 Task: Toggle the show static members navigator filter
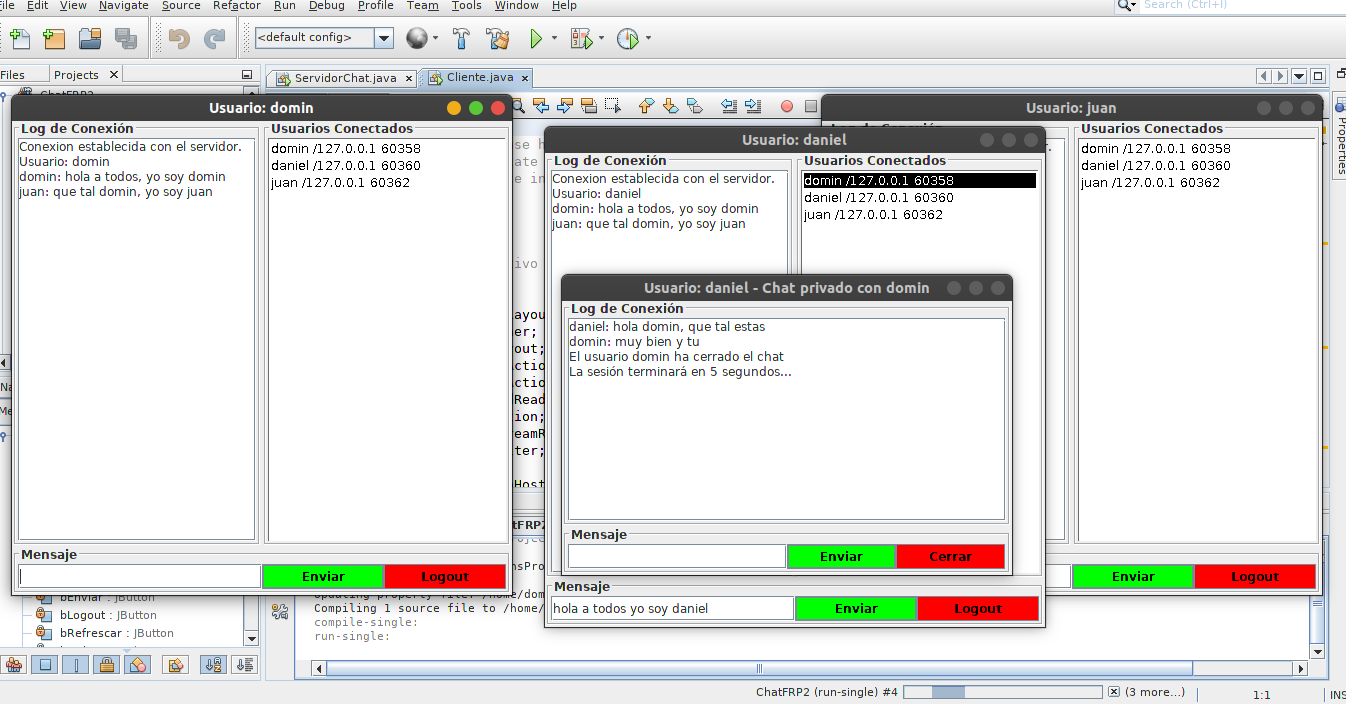(75, 665)
